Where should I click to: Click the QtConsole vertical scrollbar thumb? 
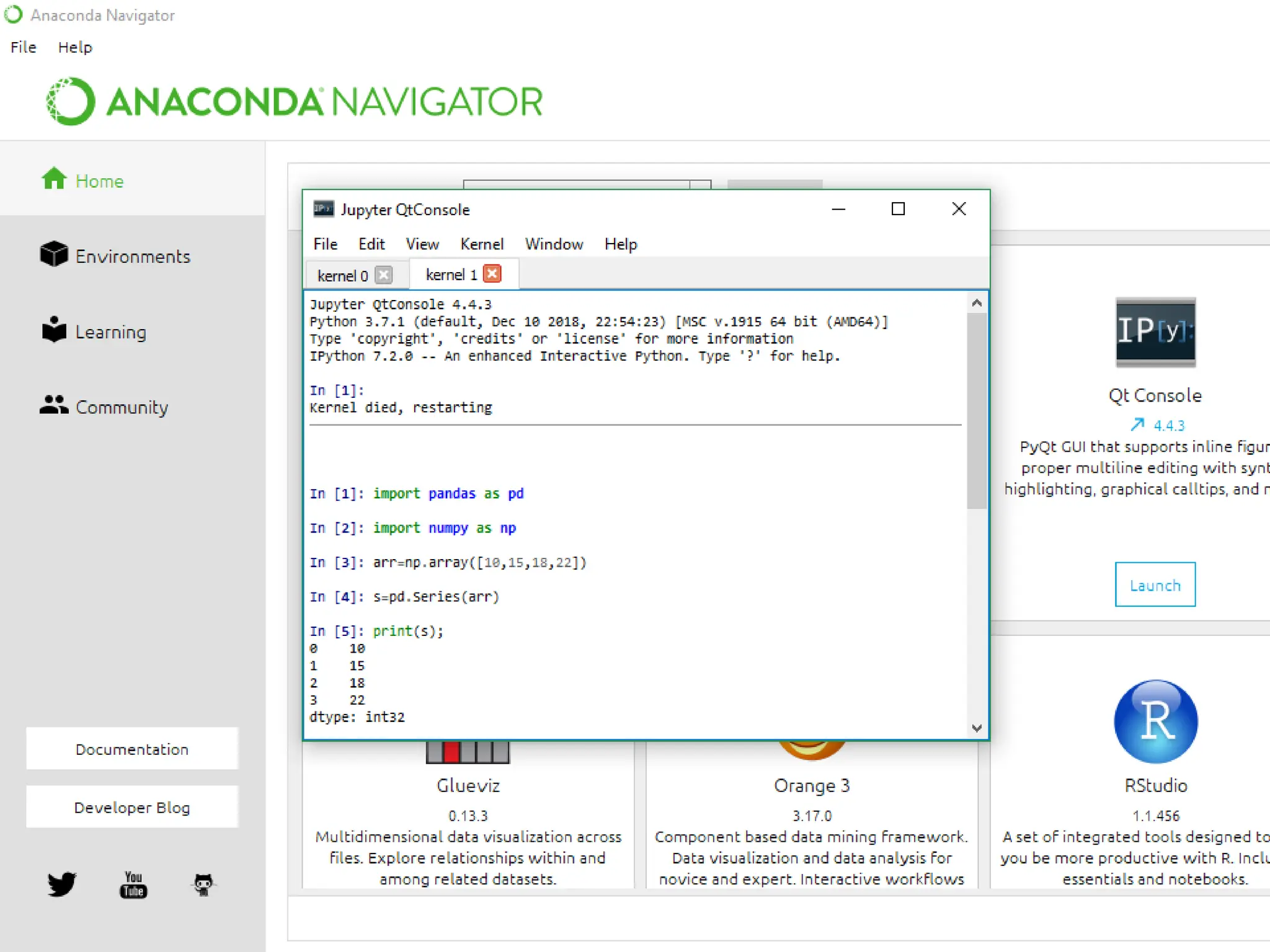977,410
